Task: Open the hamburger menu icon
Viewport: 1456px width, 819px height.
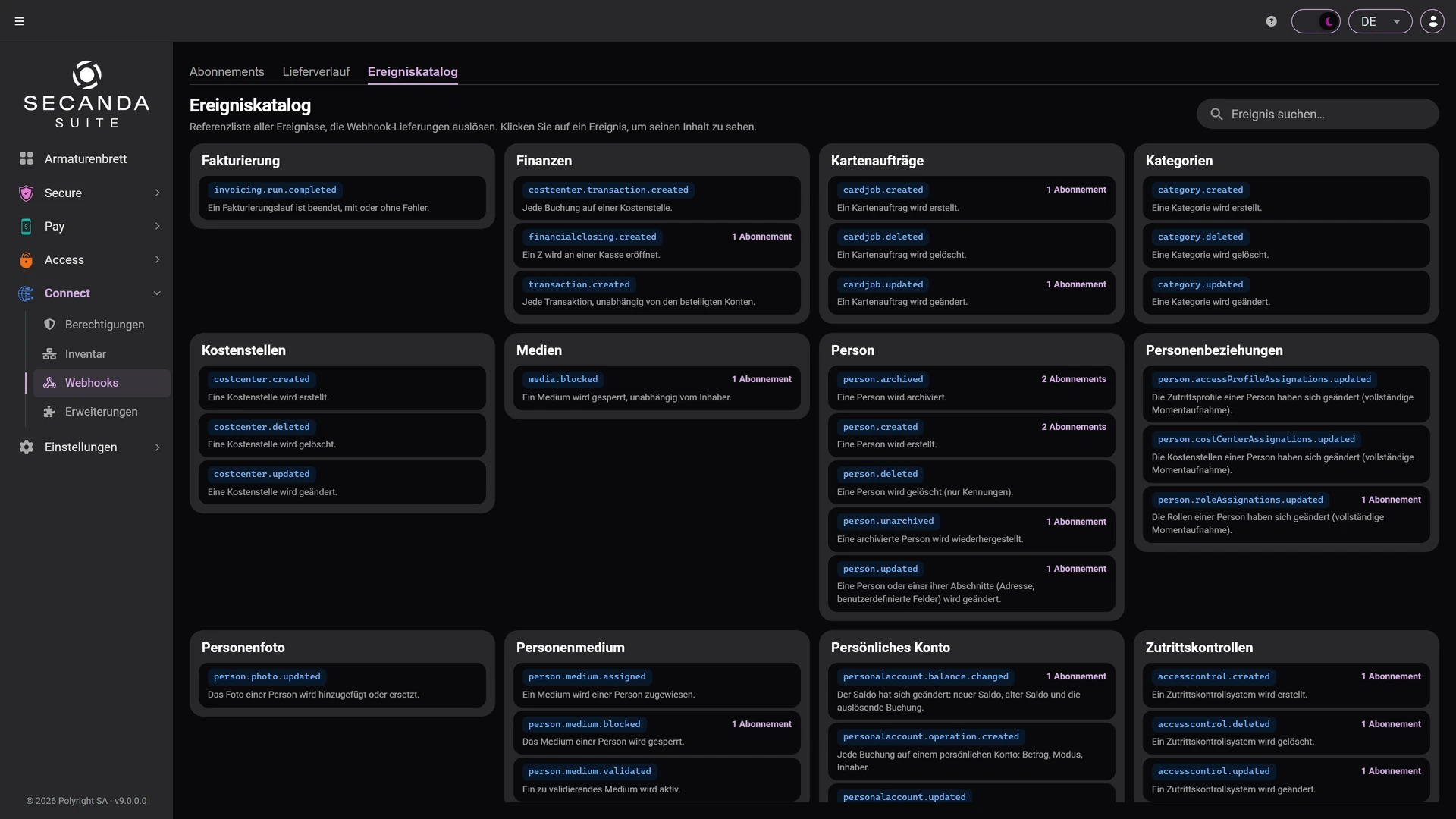Action: pos(20,21)
